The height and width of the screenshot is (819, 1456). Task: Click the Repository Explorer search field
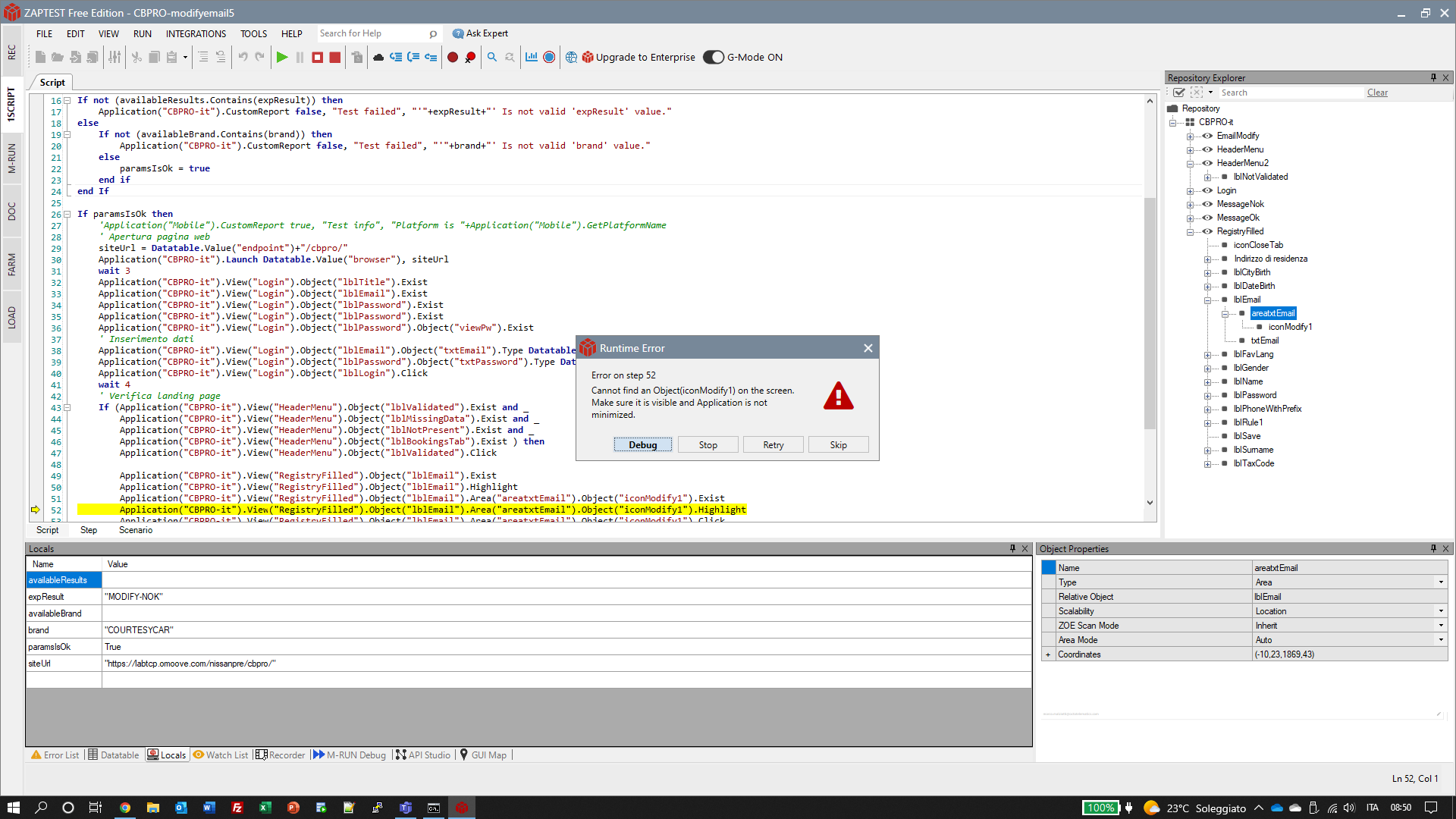click(x=1291, y=93)
